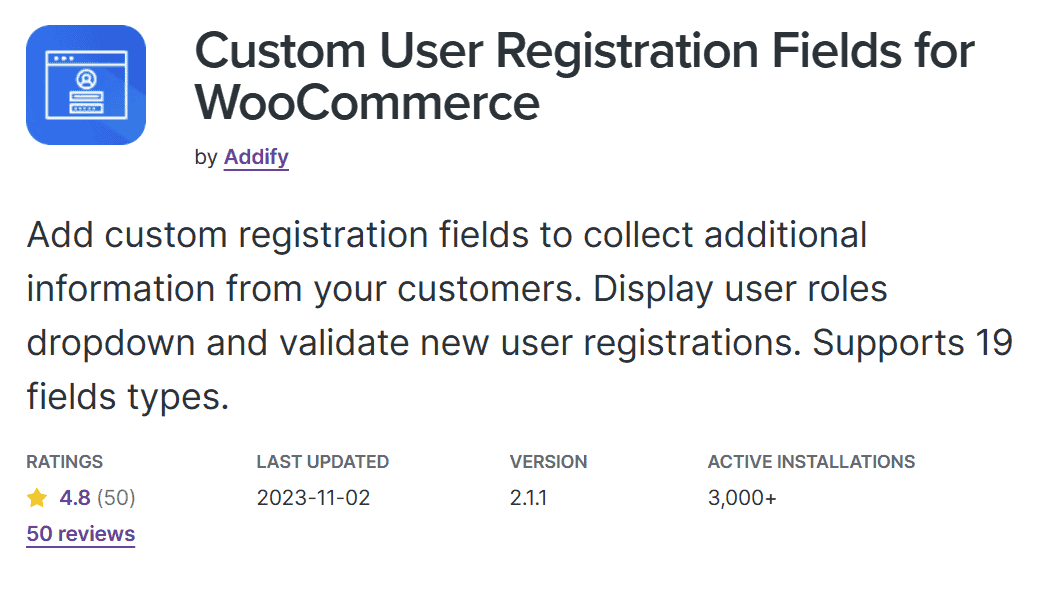Click the VERSION label
This screenshot has width=1063, height=604.
click(548, 462)
